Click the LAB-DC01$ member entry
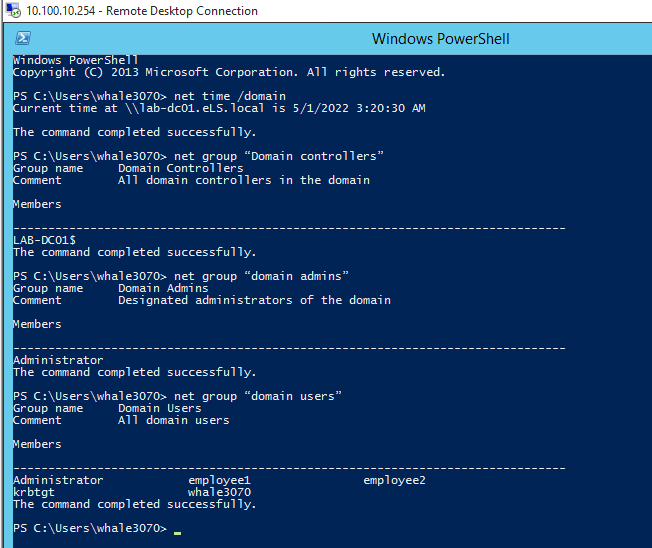Screen dimensions: 652x548 42,240
